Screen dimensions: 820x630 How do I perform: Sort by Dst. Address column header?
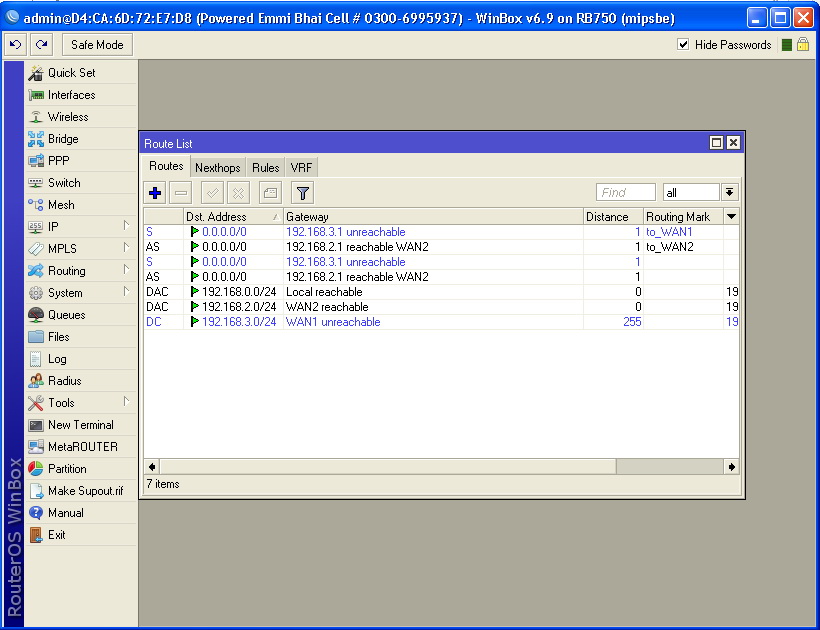pos(233,216)
